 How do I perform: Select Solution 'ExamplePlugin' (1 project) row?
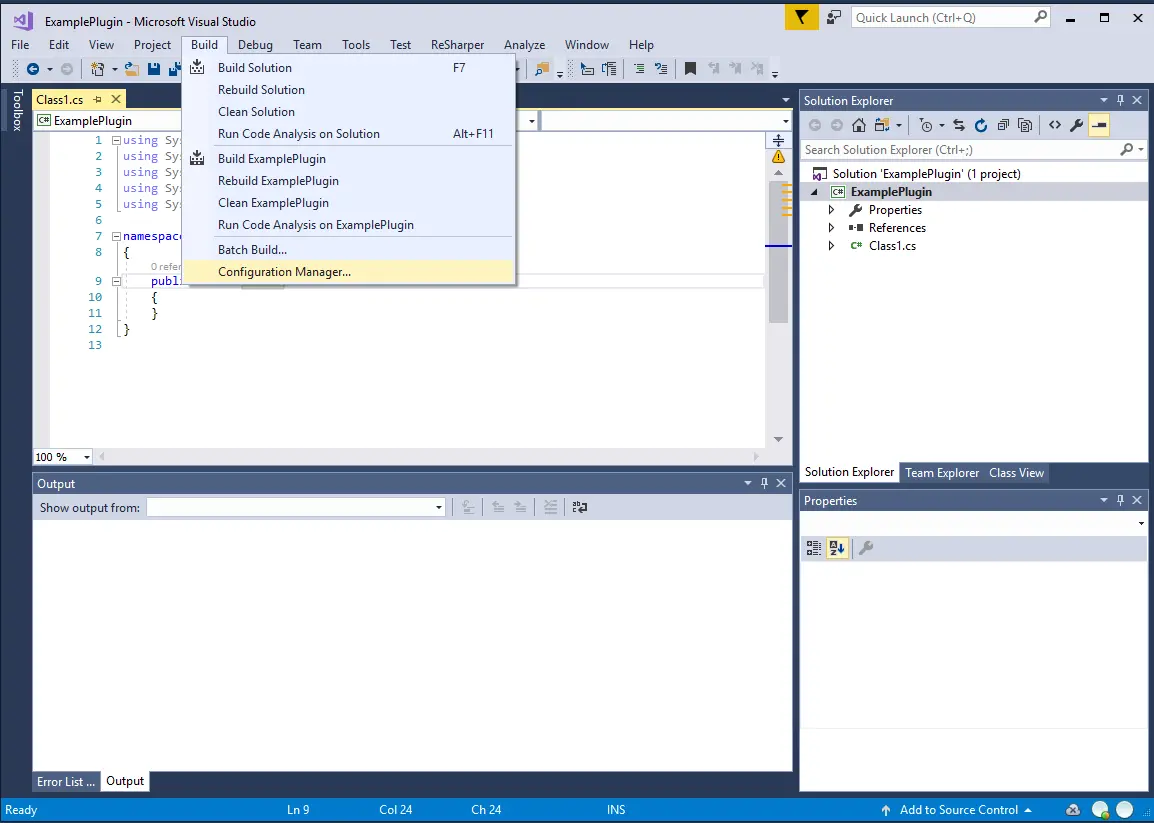(x=973, y=174)
